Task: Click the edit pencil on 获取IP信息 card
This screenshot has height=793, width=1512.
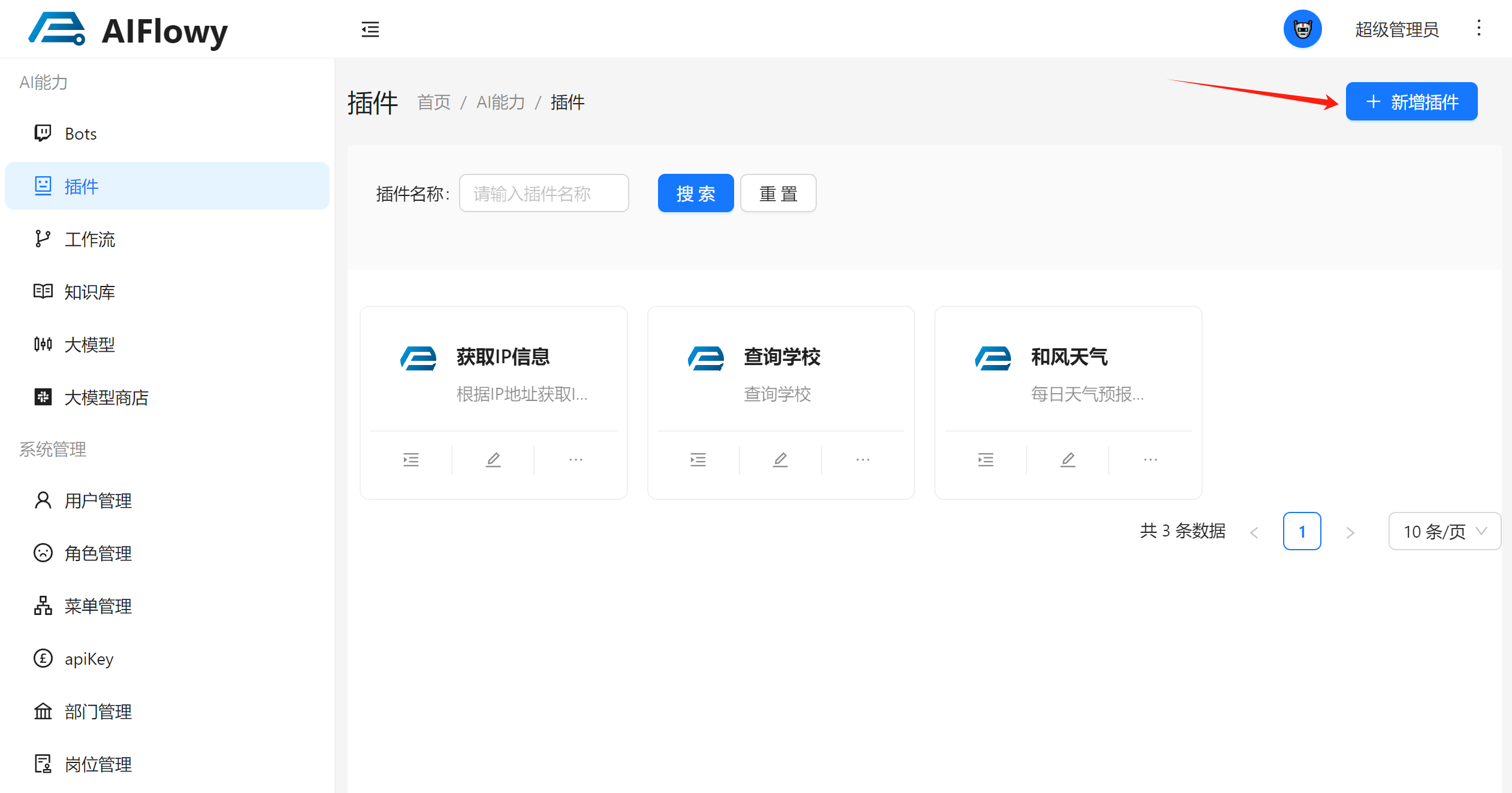Action: pyautogui.click(x=493, y=460)
